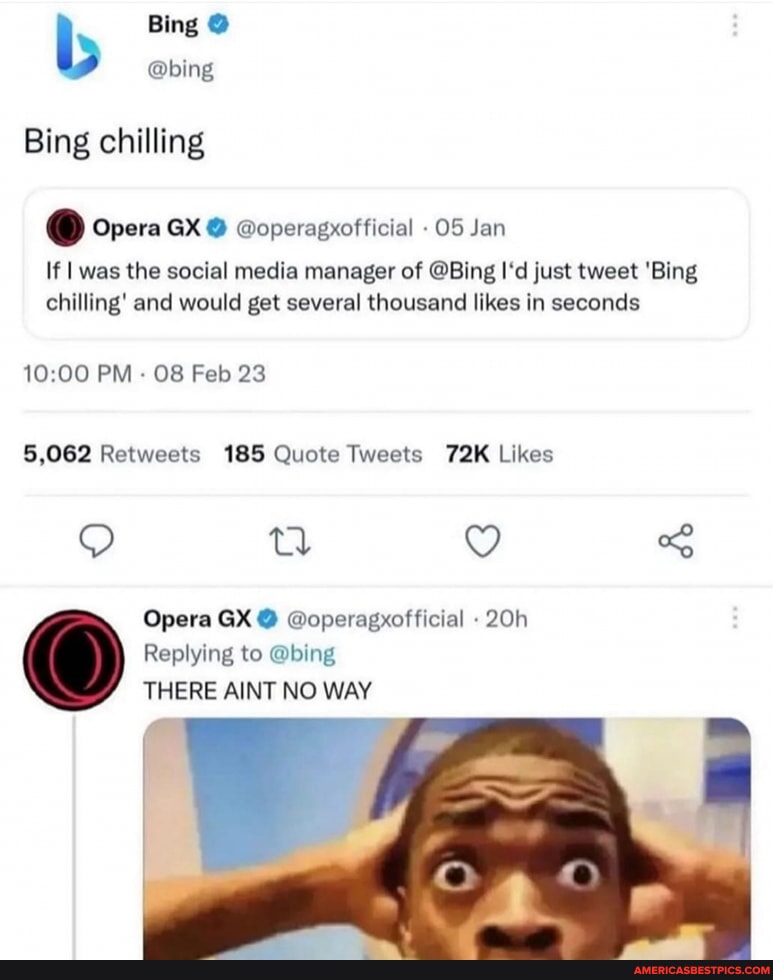Open the share icon on Bing's tweet
The height and width of the screenshot is (980, 773).
coord(675,542)
